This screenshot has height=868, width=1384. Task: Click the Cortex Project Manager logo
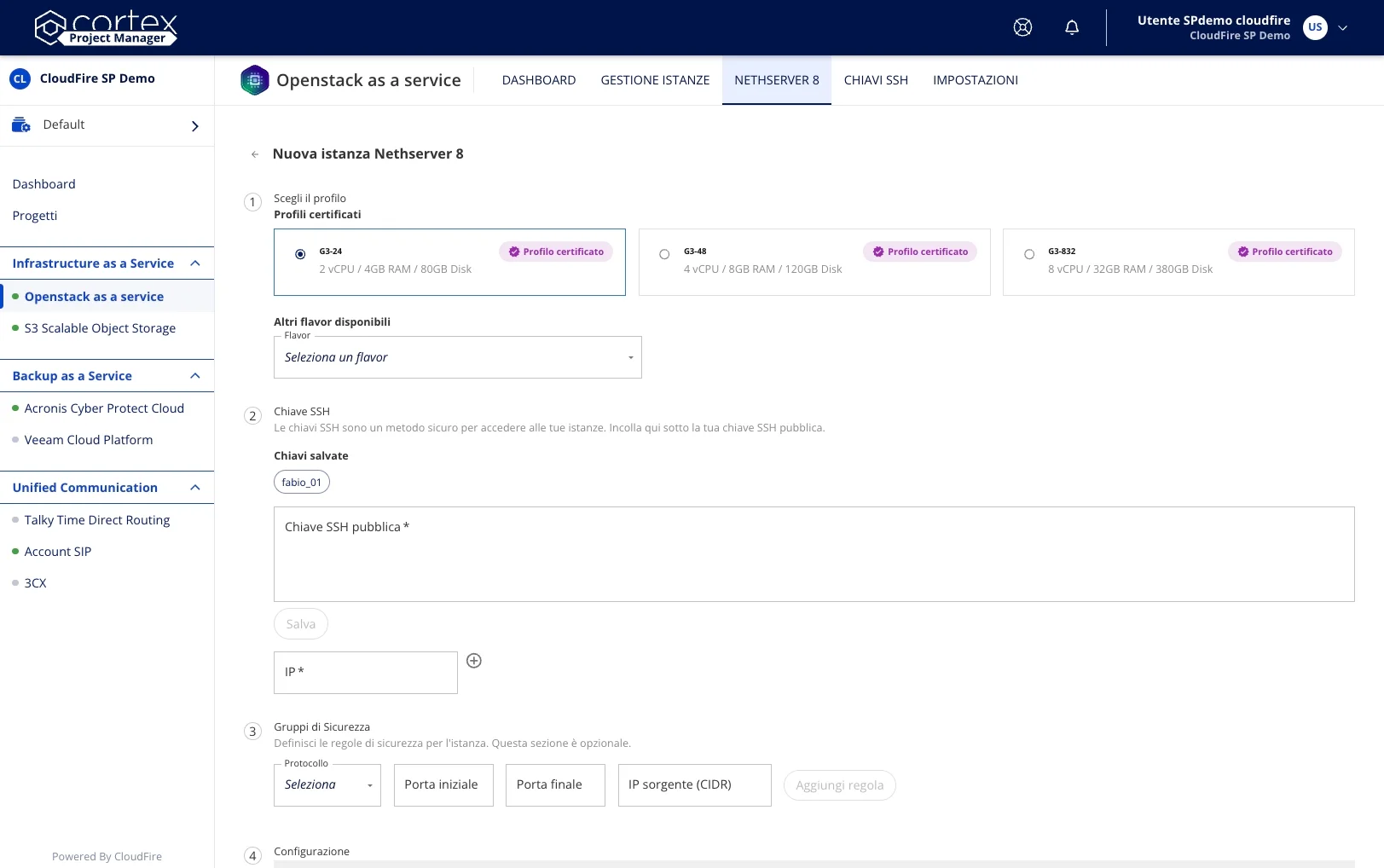106,27
